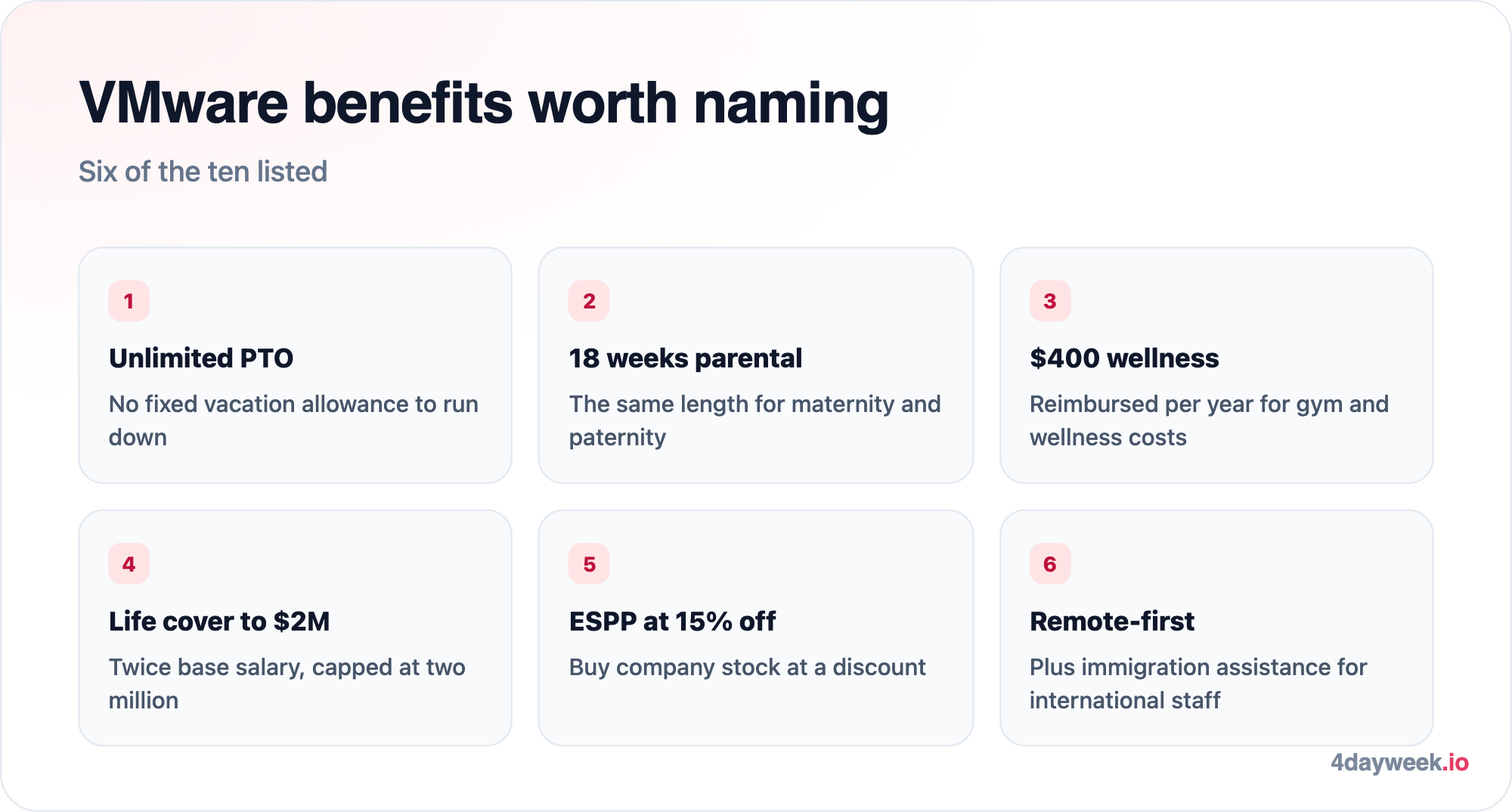Viewport: 1512px width, 812px height.
Task: Select the 18 weeks parental heading
Action: click(x=685, y=358)
